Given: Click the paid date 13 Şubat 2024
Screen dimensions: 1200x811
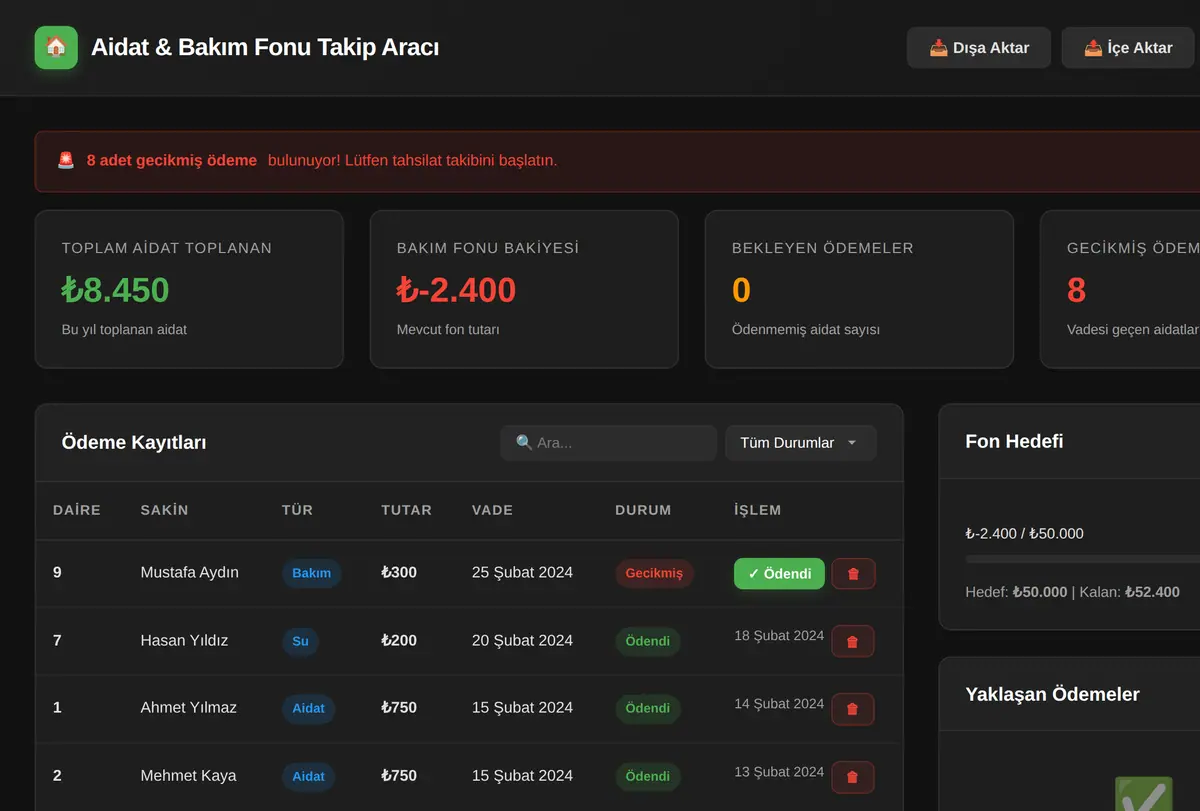Looking at the screenshot, I should [779, 772].
